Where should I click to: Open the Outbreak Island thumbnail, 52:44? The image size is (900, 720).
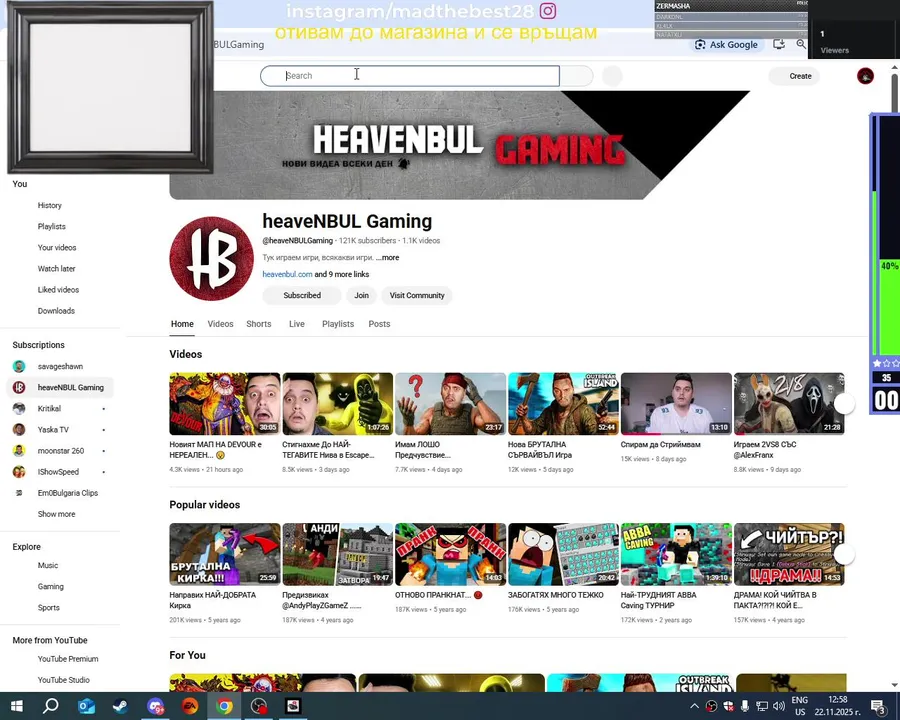[x=563, y=404]
